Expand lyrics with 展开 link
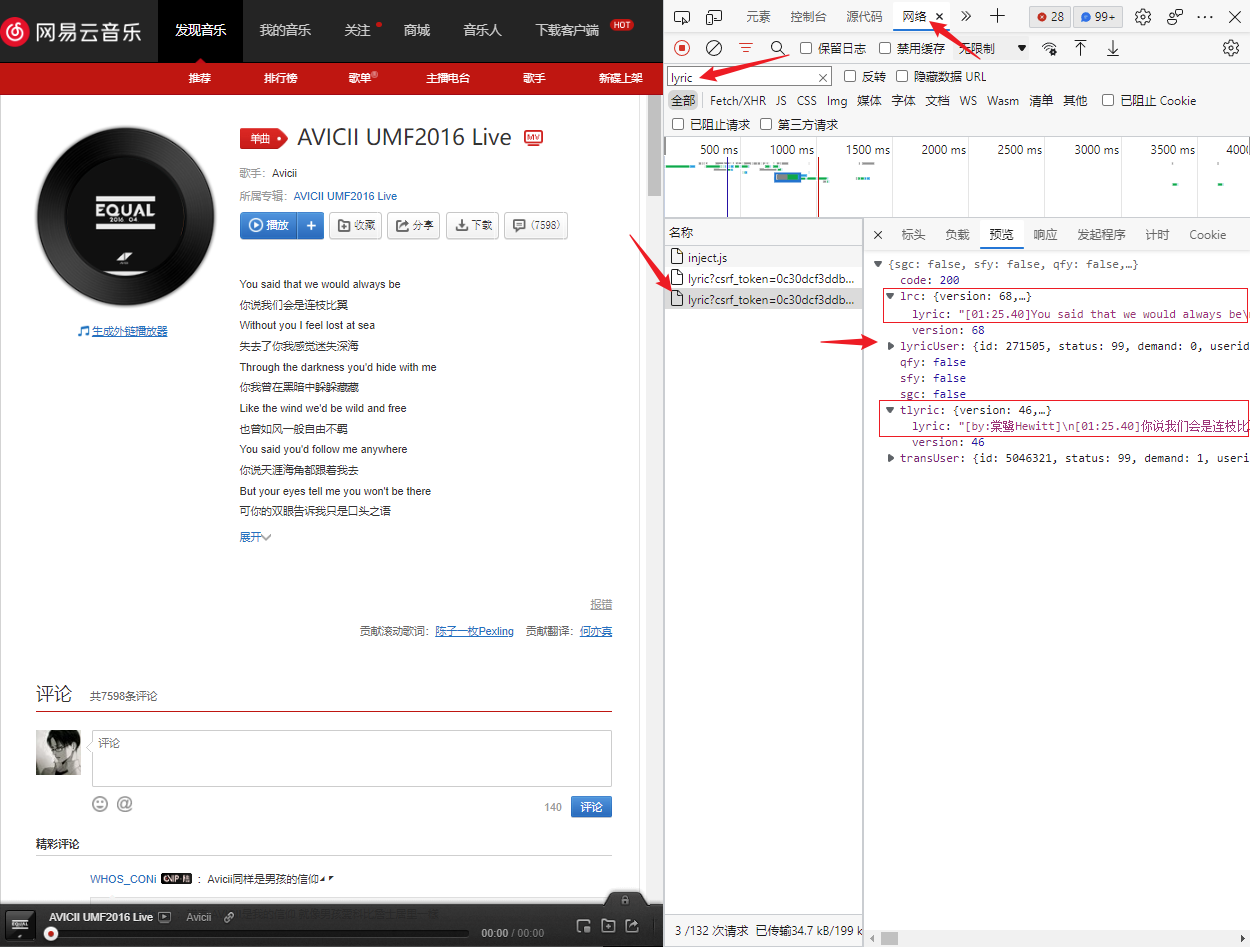The image size is (1250, 947). click(255, 537)
